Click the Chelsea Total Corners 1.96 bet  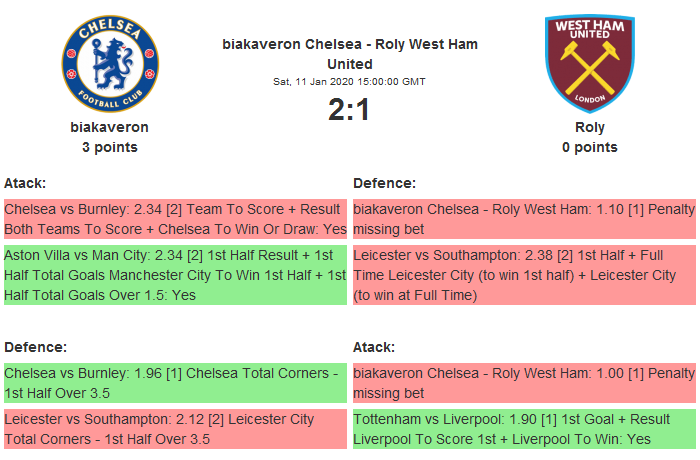click(x=175, y=382)
